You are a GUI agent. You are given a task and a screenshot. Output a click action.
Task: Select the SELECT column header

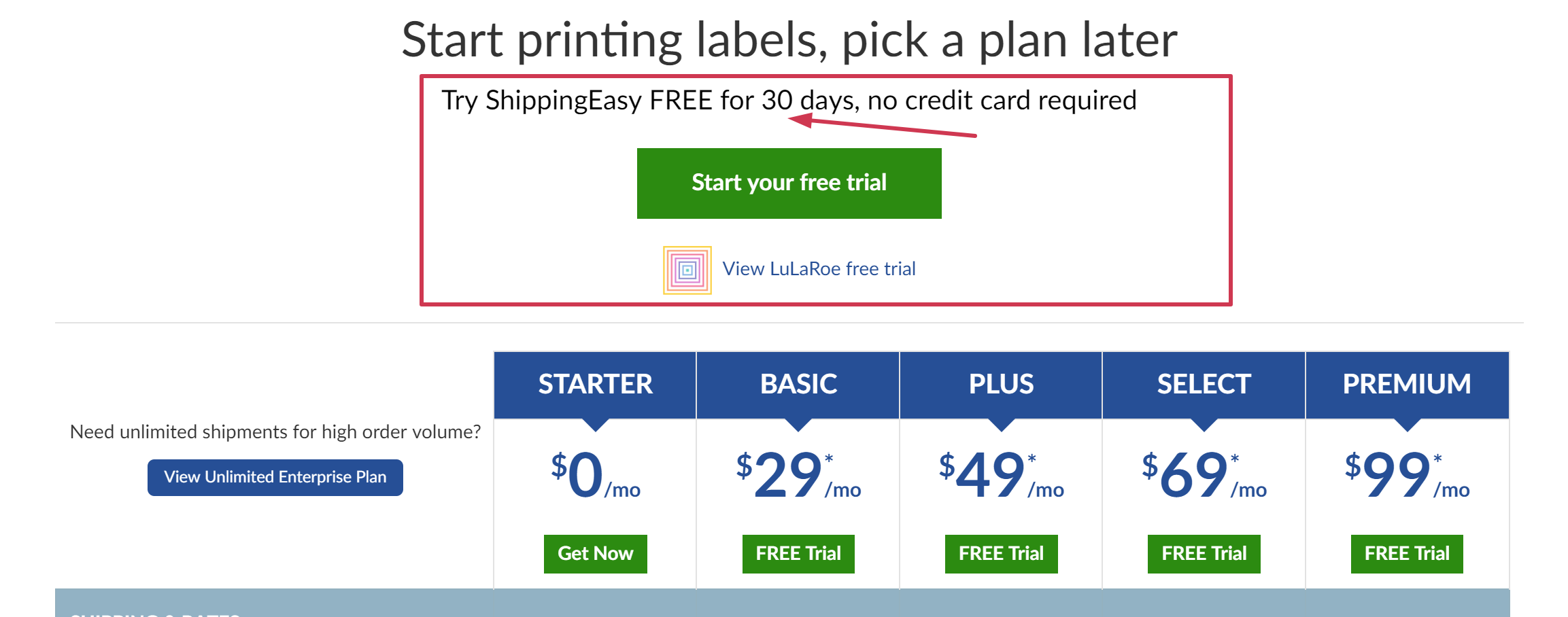1204,384
